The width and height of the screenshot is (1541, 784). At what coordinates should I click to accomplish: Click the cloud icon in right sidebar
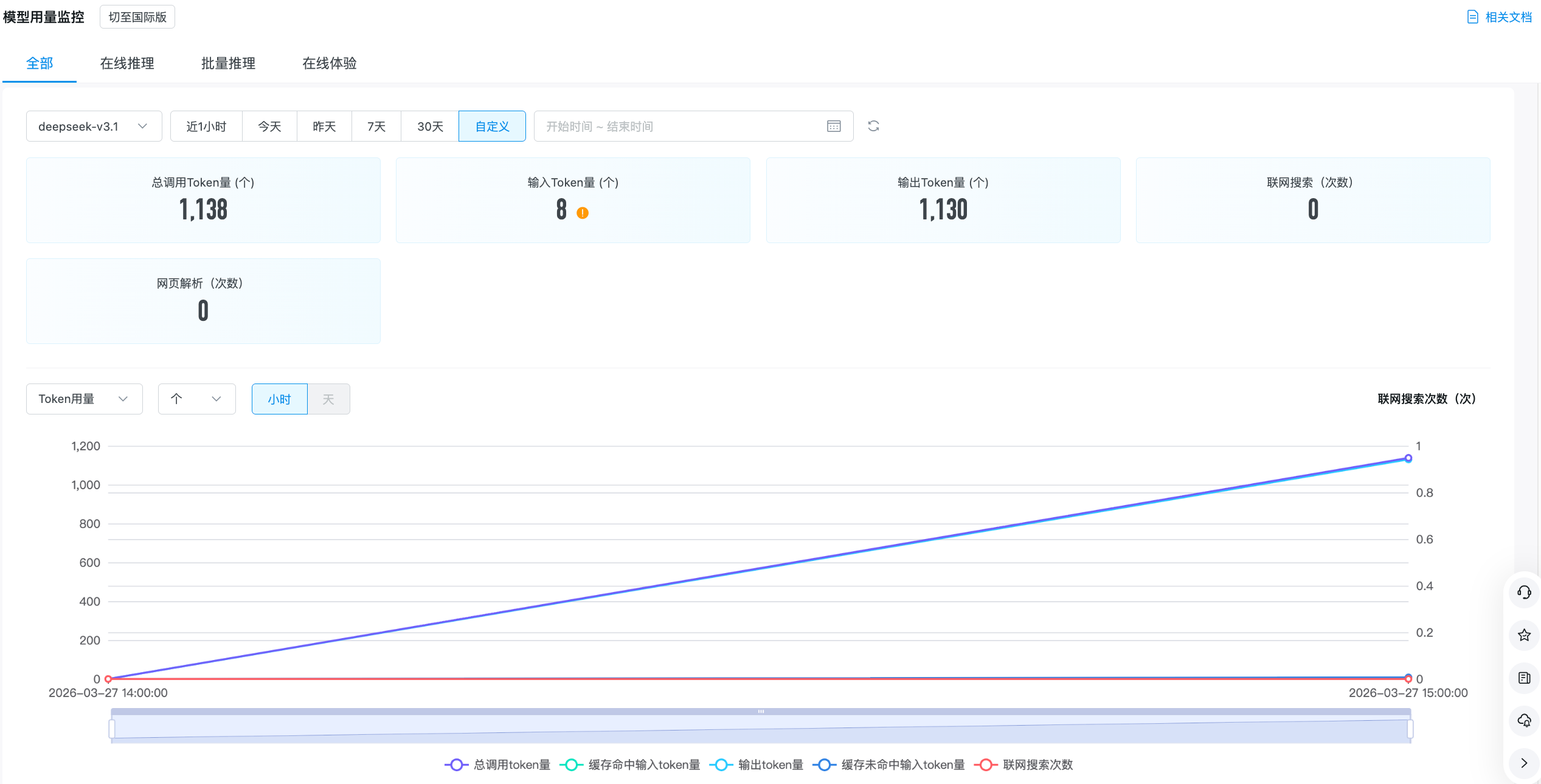[1523, 720]
